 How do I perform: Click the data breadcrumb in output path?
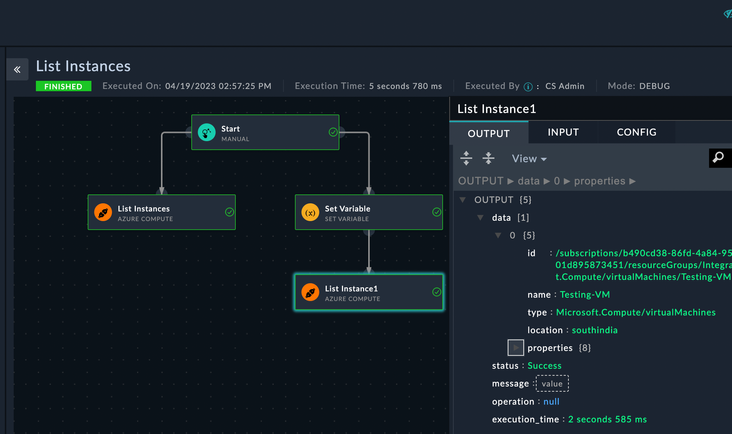(530, 181)
